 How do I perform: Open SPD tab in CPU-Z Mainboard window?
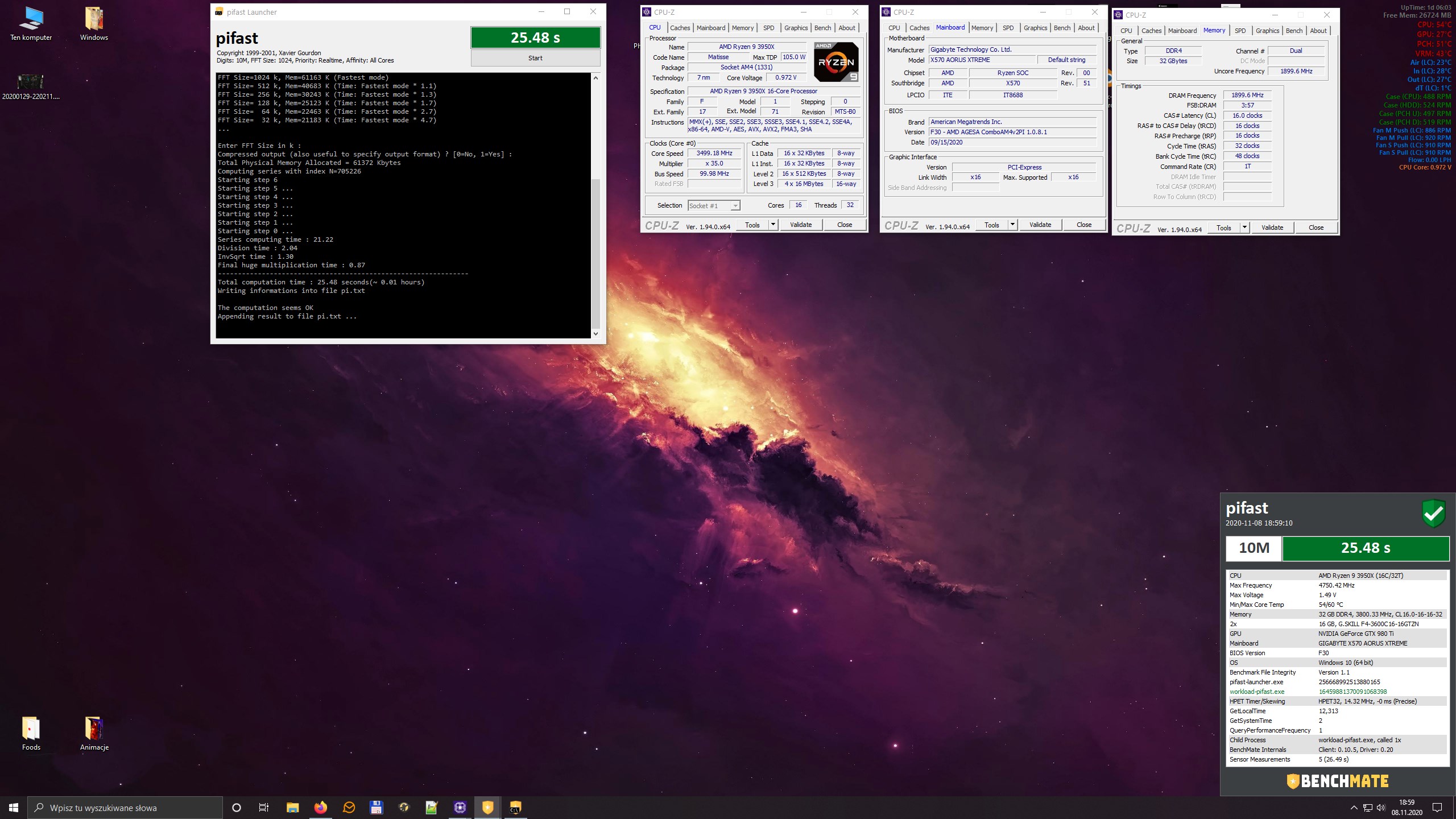click(1008, 28)
